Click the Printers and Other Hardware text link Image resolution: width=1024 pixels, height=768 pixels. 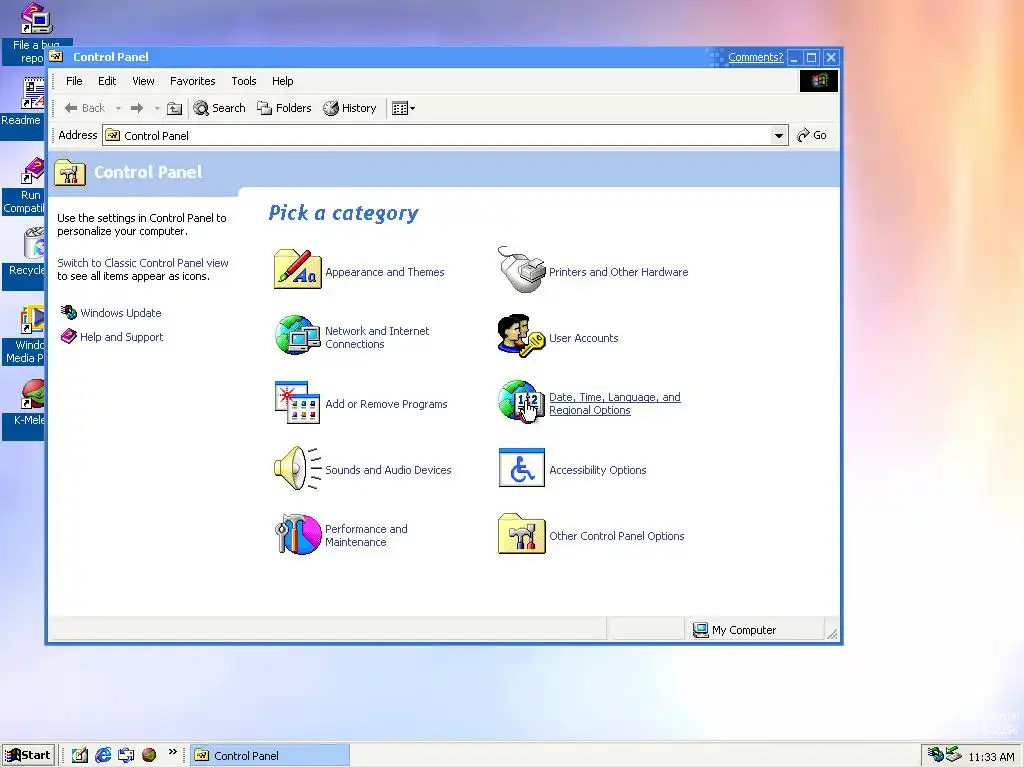pyautogui.click(x=618, y=272)
